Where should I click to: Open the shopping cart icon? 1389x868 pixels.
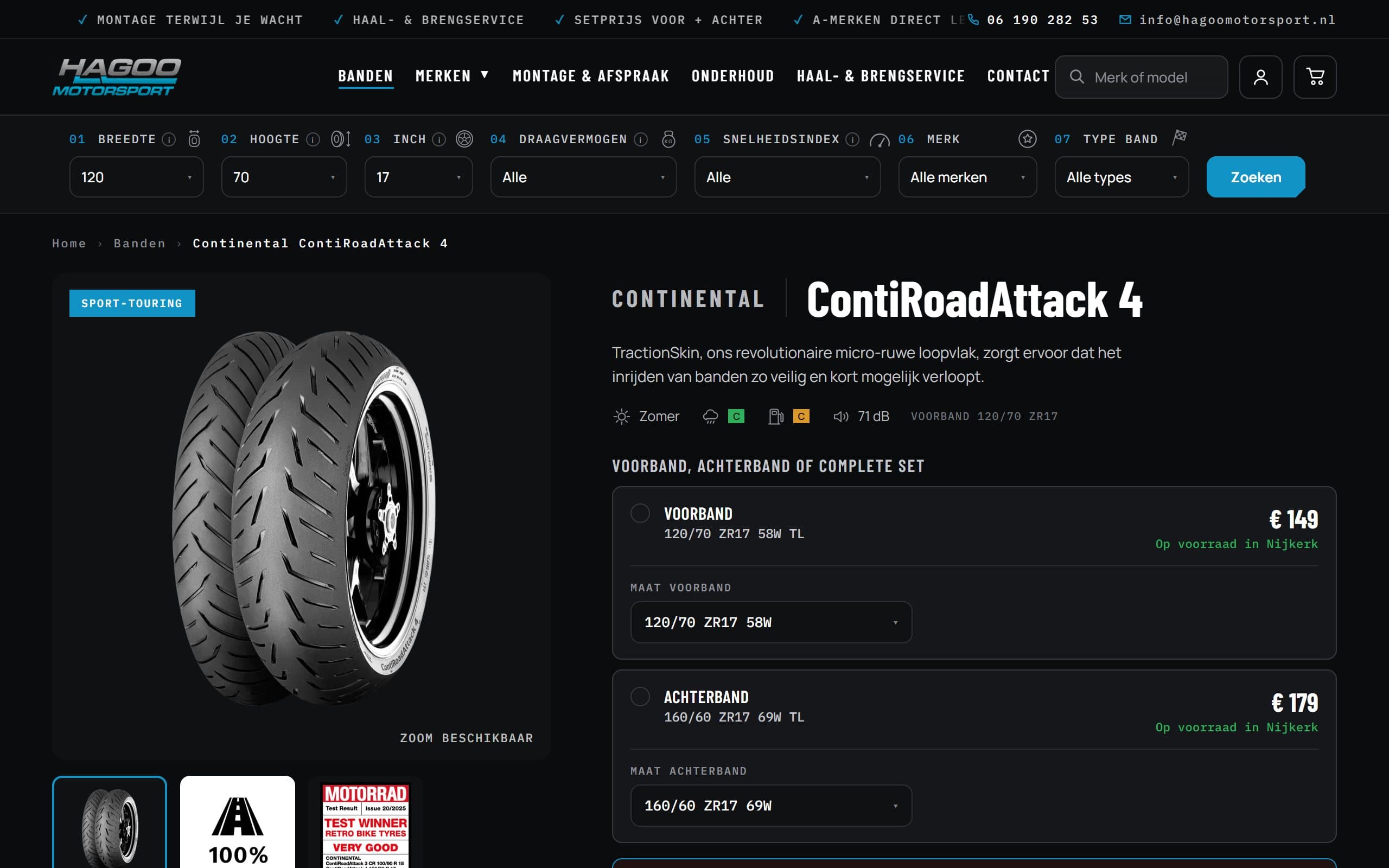coord(1314,77)
